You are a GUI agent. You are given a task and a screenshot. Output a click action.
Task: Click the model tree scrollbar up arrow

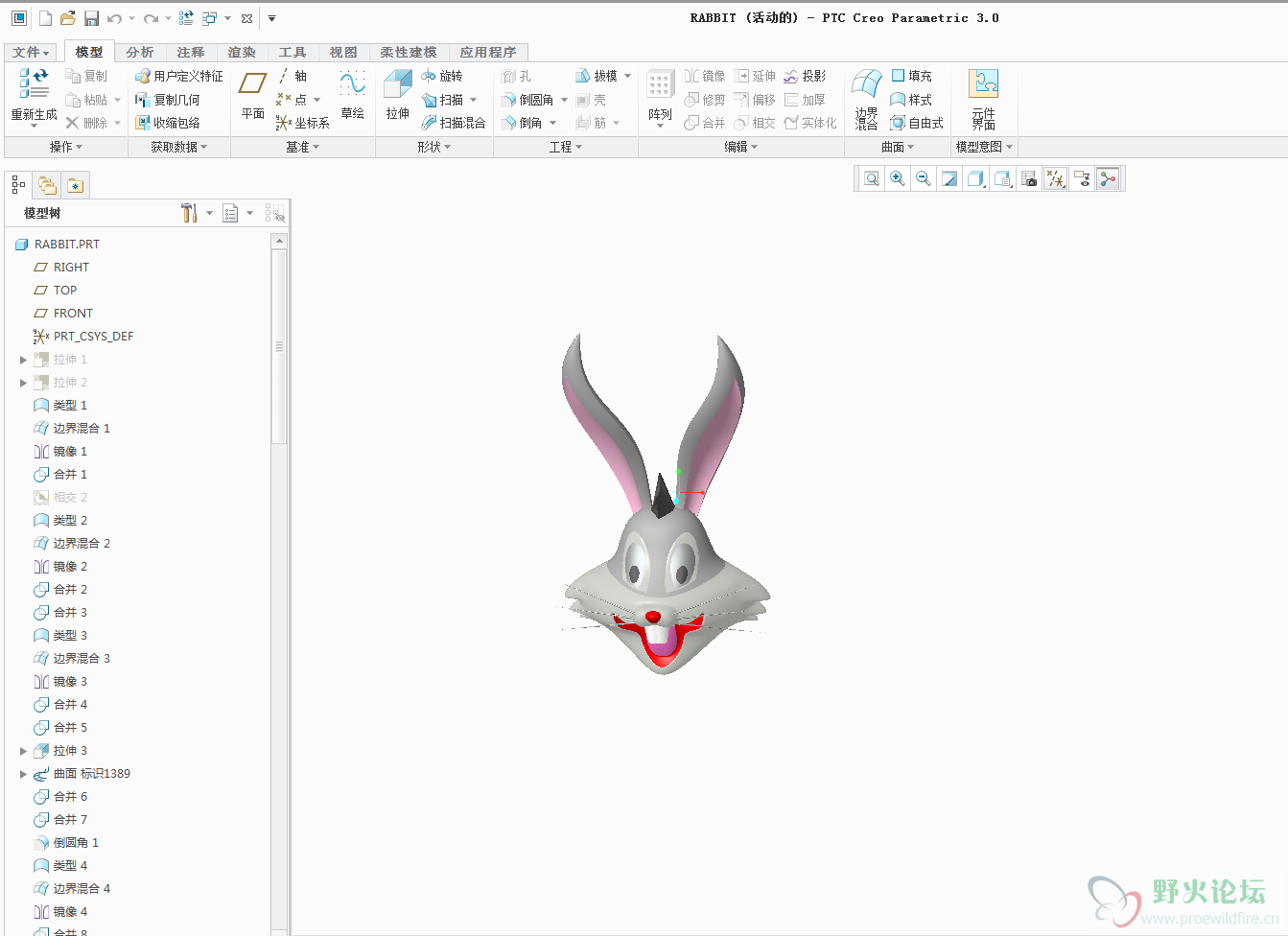279,242
